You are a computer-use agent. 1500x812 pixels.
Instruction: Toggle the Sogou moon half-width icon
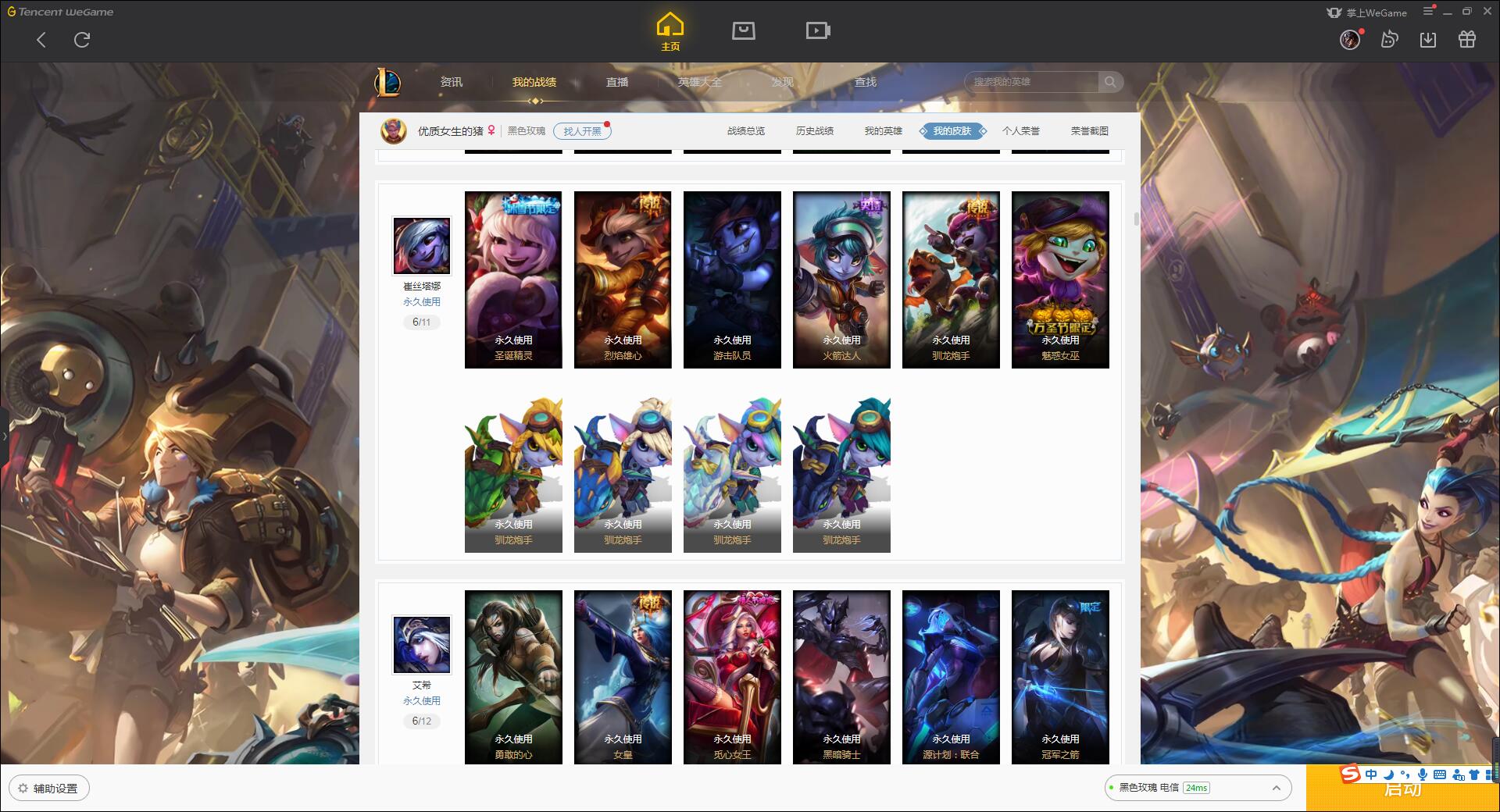click(x=1388, y=775)
